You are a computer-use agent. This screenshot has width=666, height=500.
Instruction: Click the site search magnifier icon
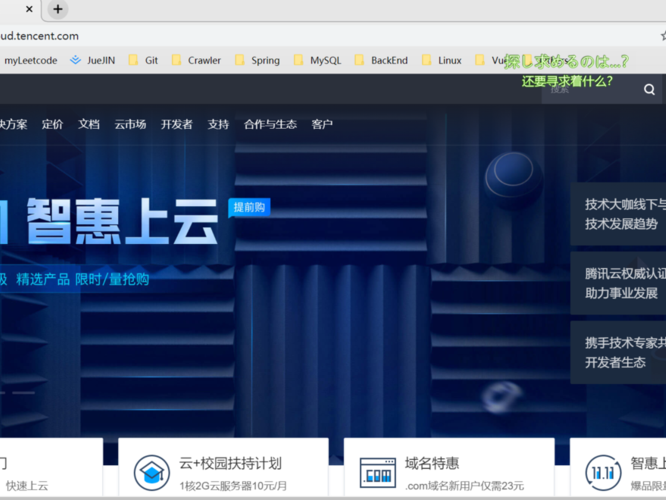pyautogui.click(x=649, y=89)
